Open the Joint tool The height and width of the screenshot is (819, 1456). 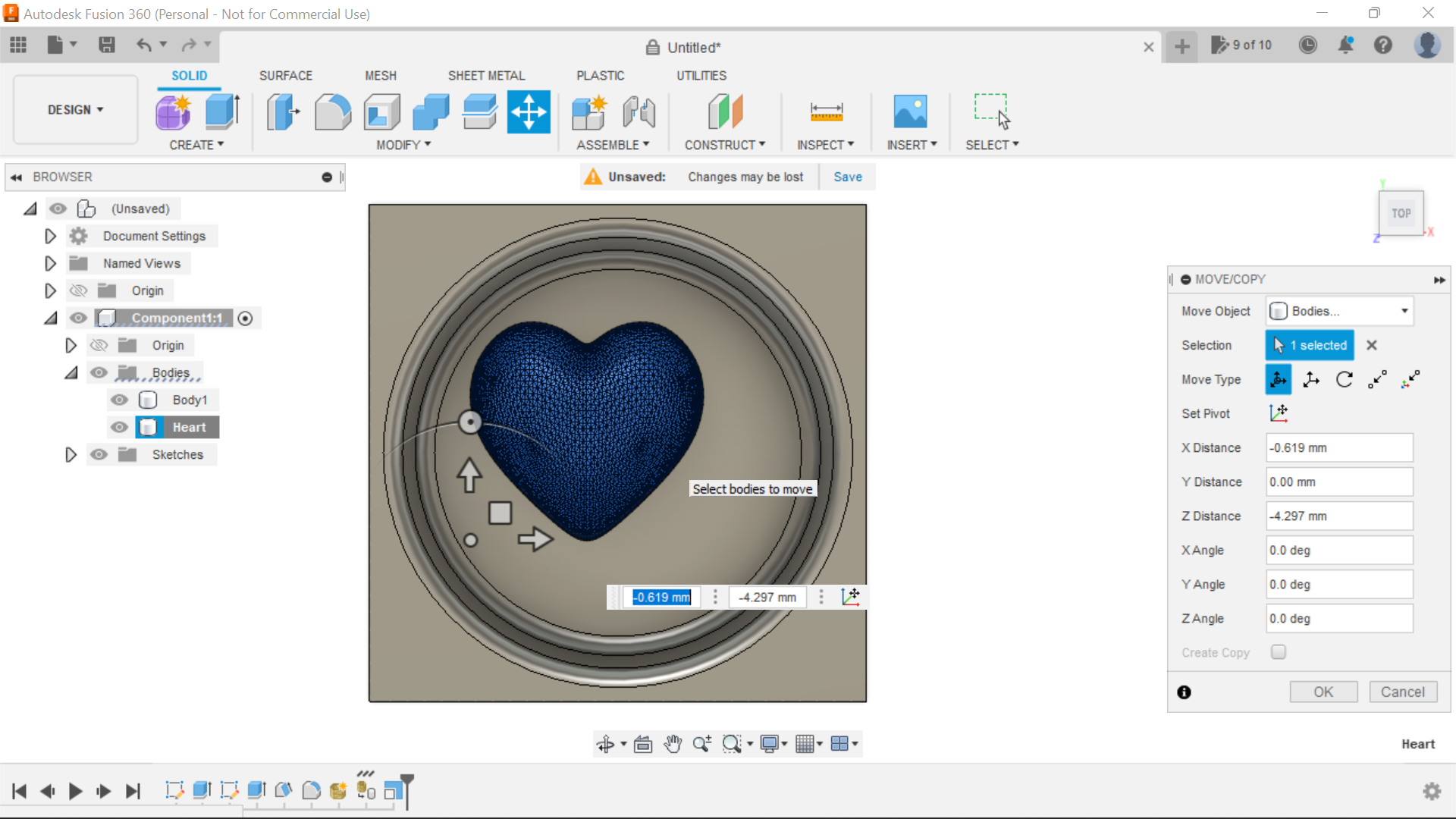coord(639,111)
